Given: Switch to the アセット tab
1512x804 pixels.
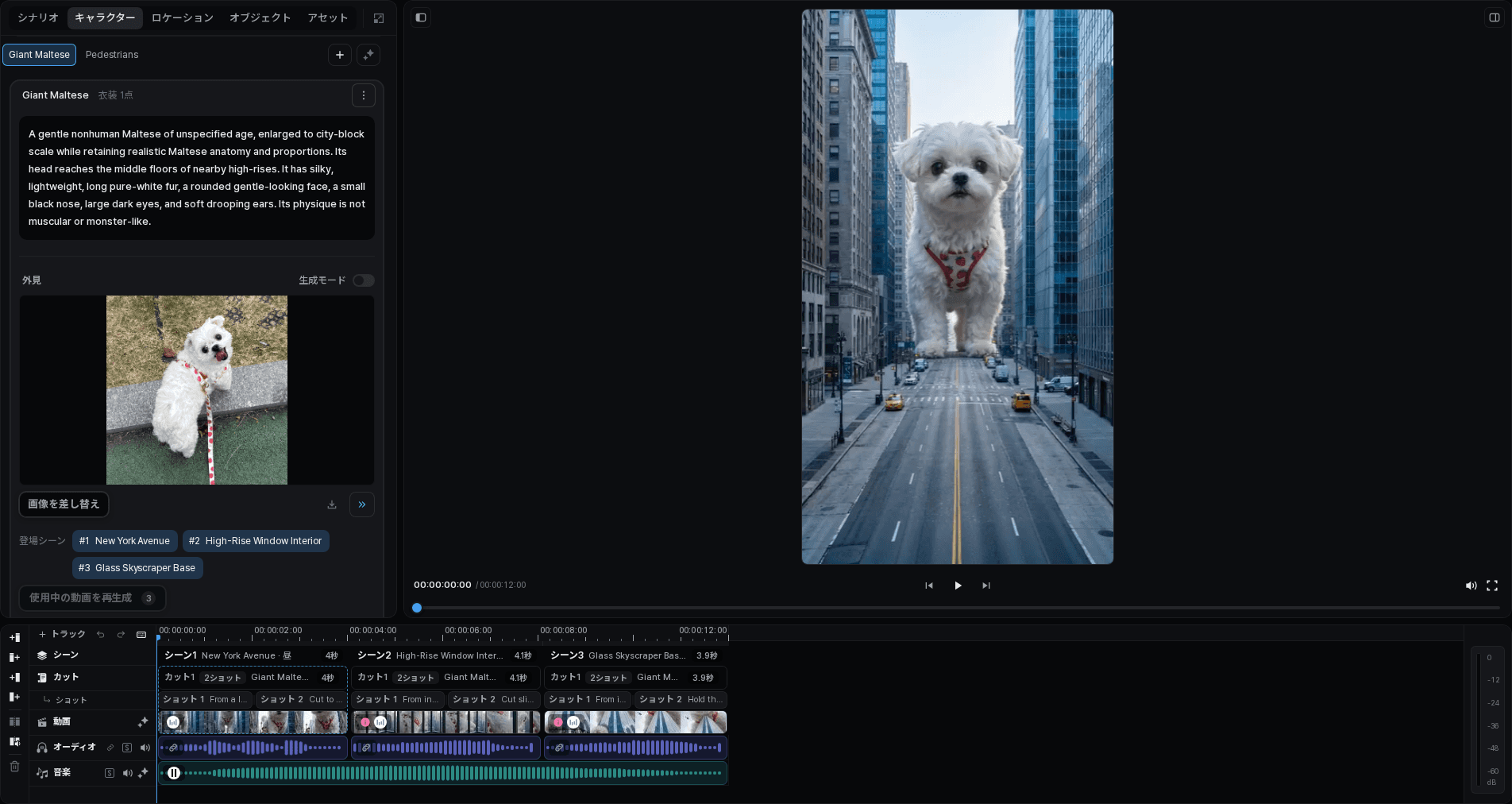Looking at the screenshot, I should [327, 17].
